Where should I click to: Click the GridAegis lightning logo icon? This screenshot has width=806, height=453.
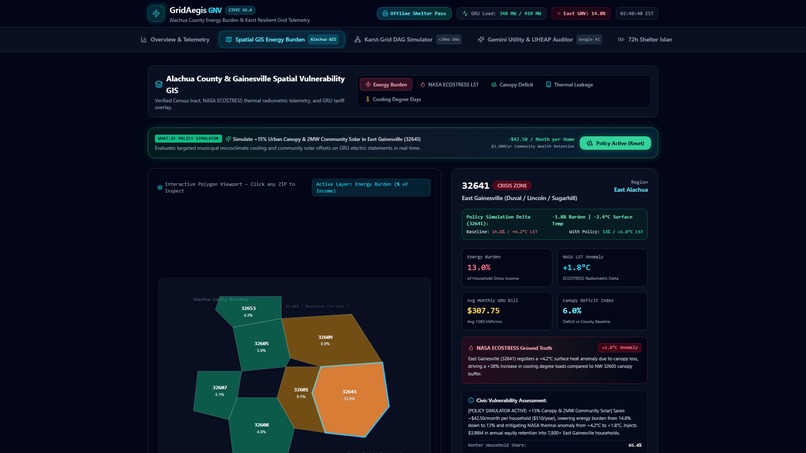click(156, 13)
